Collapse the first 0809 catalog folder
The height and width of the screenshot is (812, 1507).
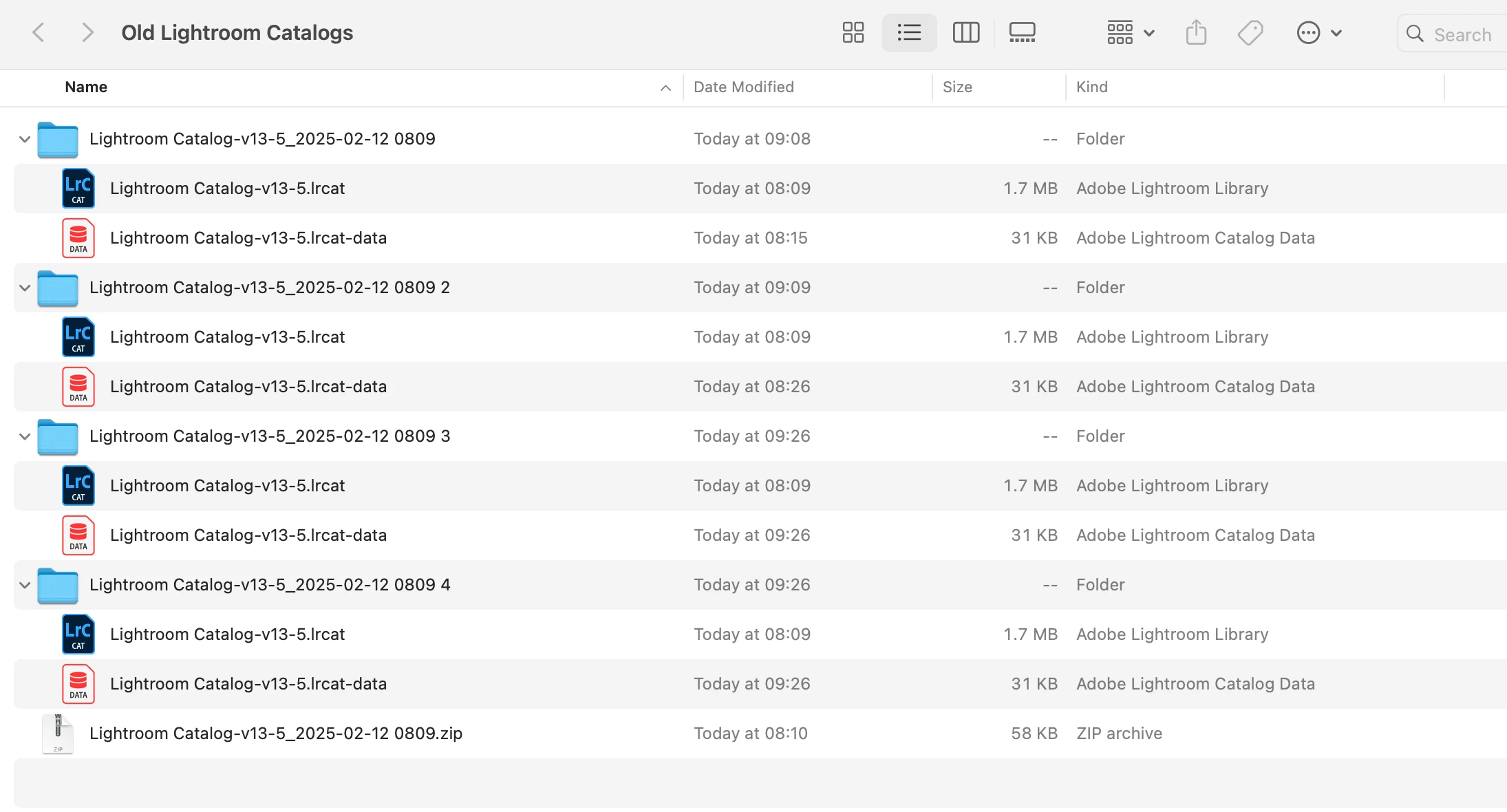(x=25, y=139)
